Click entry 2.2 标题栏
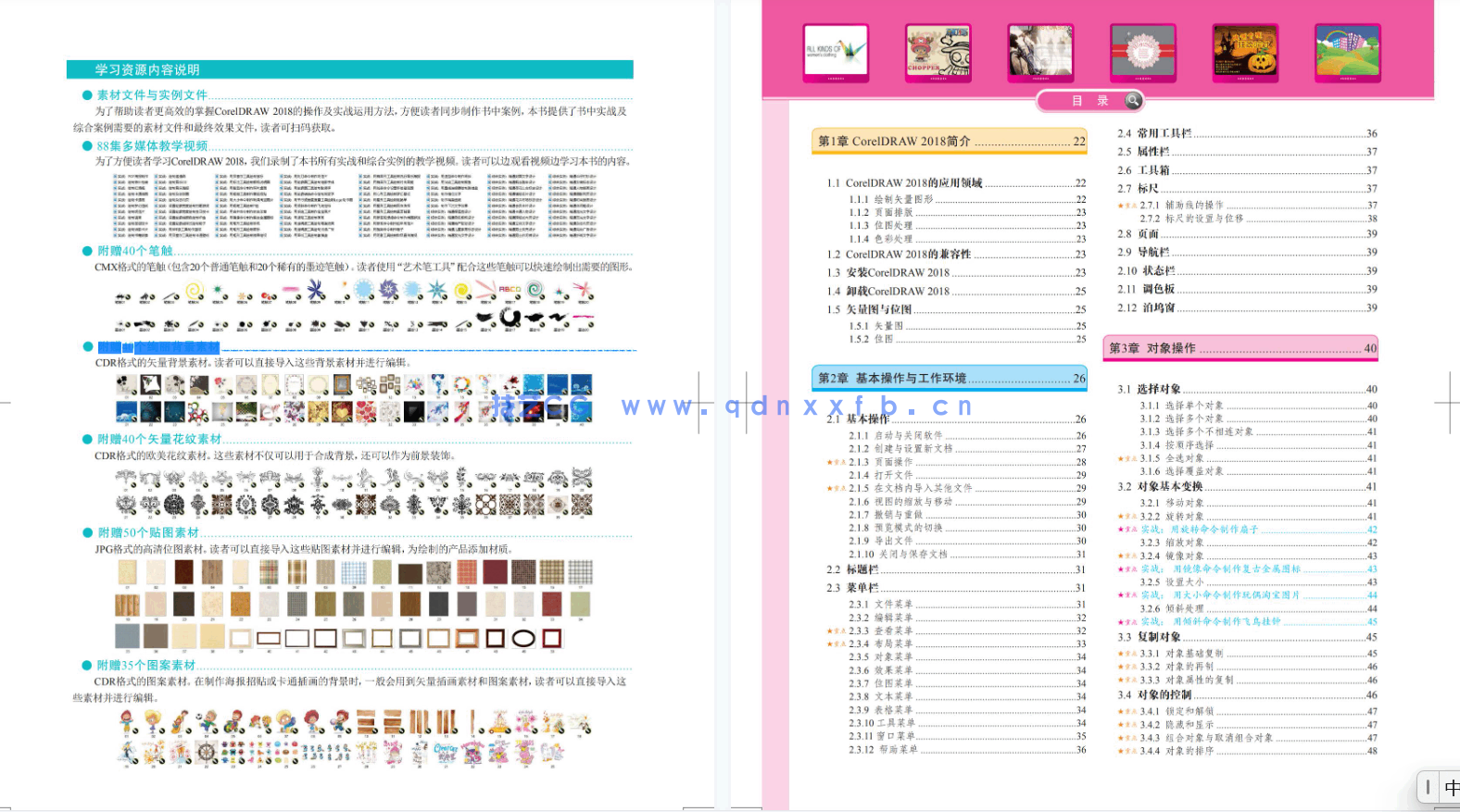 (x=956, y=569)
